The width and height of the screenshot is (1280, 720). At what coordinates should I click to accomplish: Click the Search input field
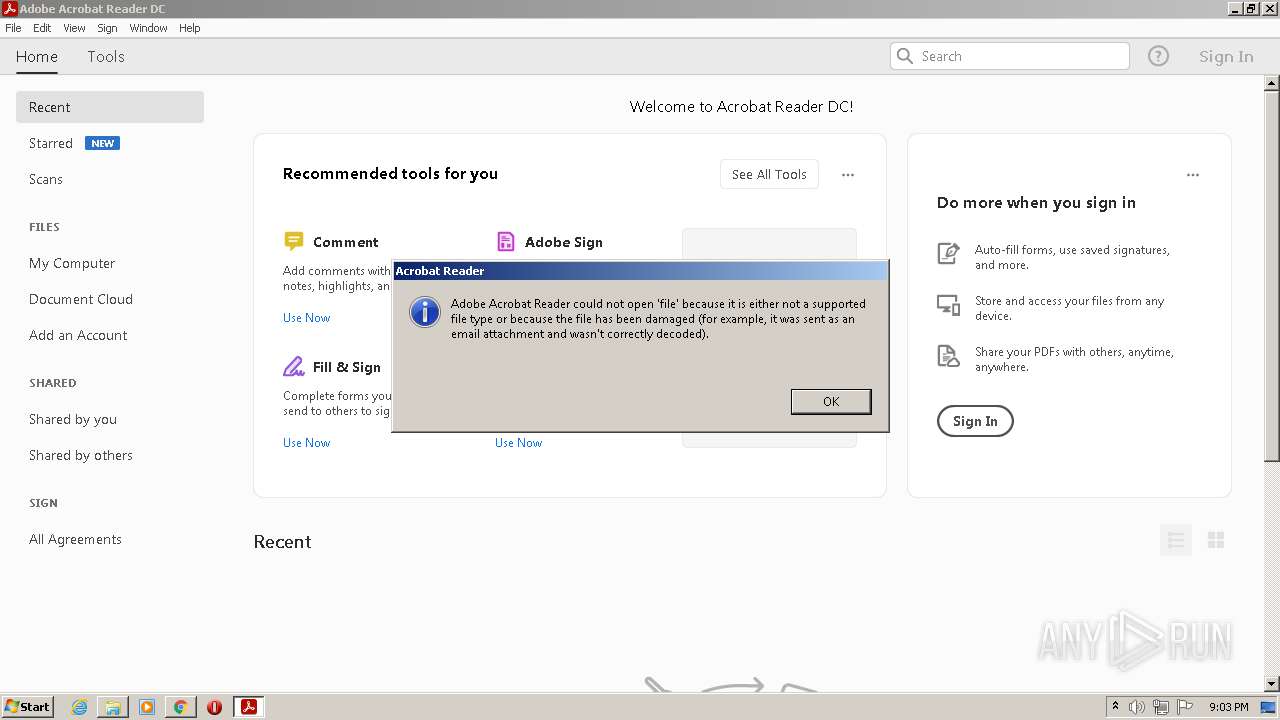(x=1010, y=56)
